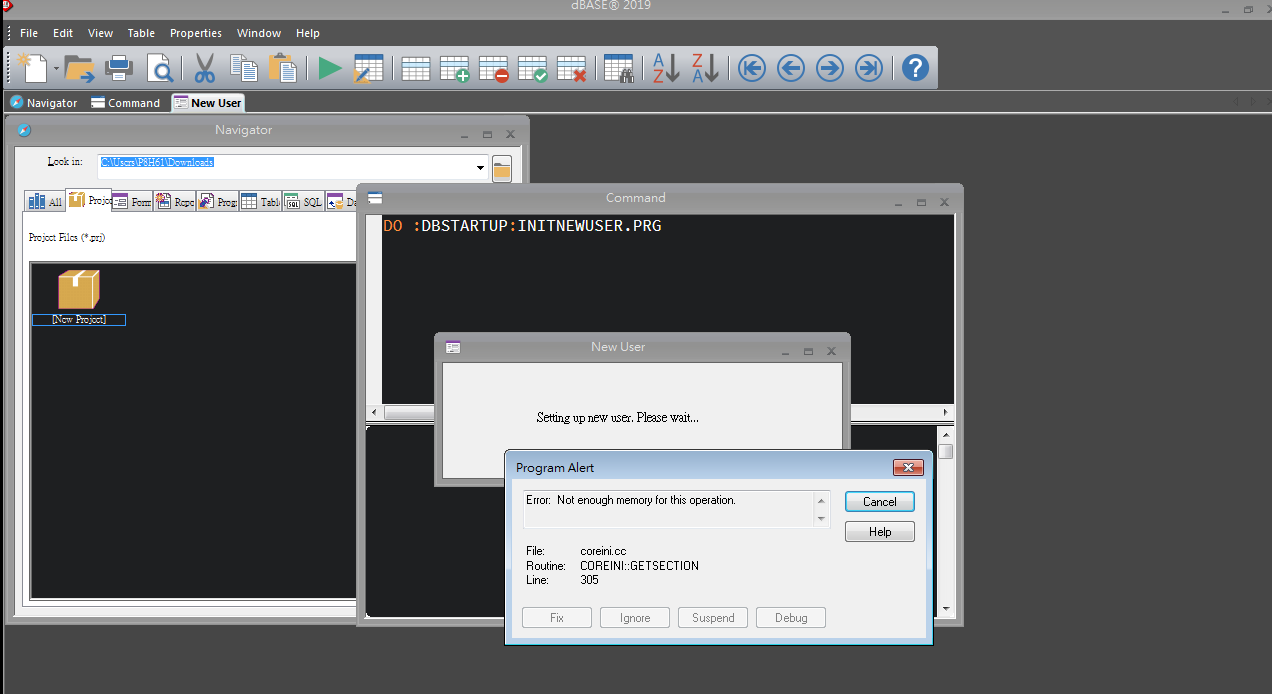
Task: Click the Open file folder toolbar icon
Action: point(80,68)
